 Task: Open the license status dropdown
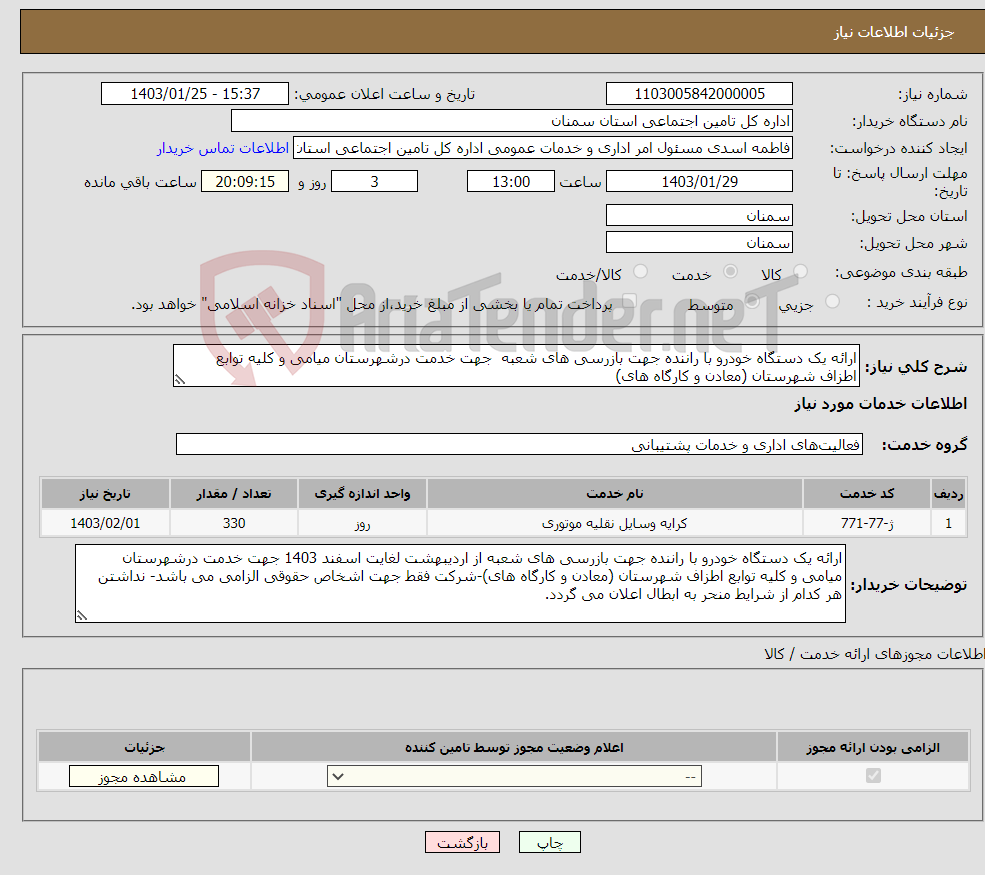pyautogui.click(x=514, y=776)
